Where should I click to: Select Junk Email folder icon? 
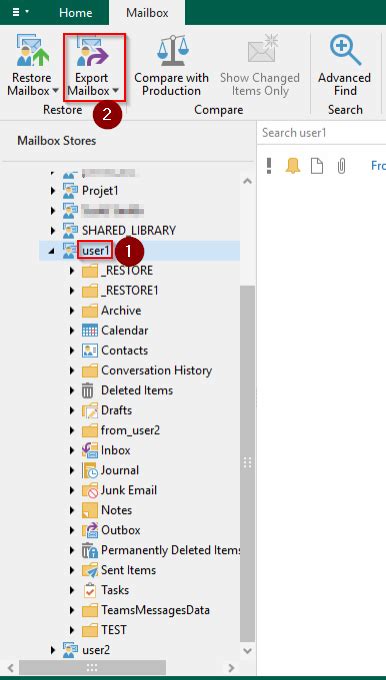tap(90, 490)
